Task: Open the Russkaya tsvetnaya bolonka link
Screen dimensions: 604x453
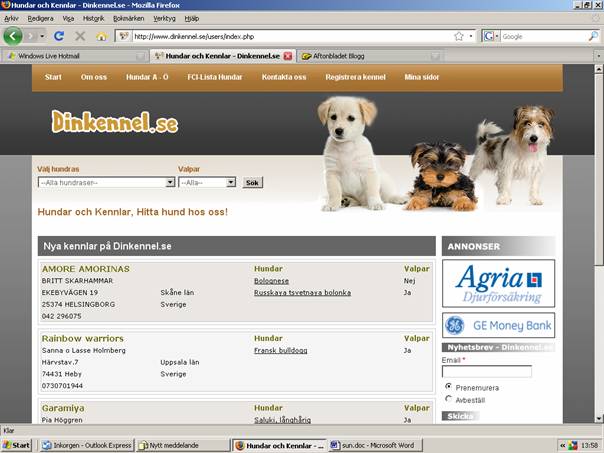Action: click(x=302, y=293)
